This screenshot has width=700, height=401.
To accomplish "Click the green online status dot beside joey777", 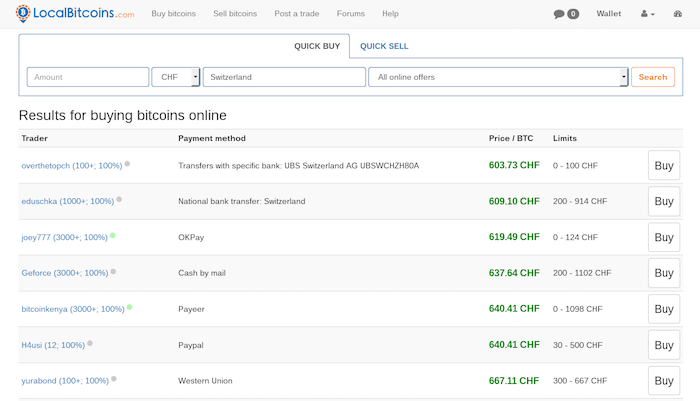I will point(113,235).
